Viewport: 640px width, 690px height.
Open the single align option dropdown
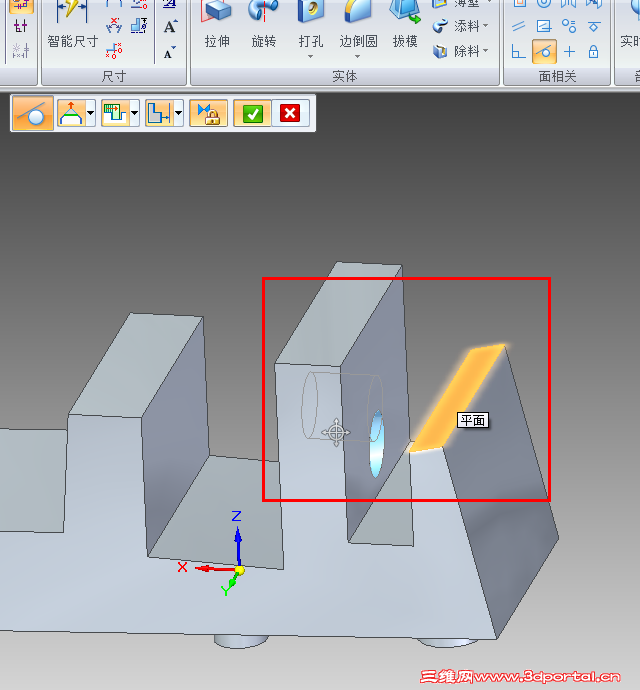[x=90, y=113]
